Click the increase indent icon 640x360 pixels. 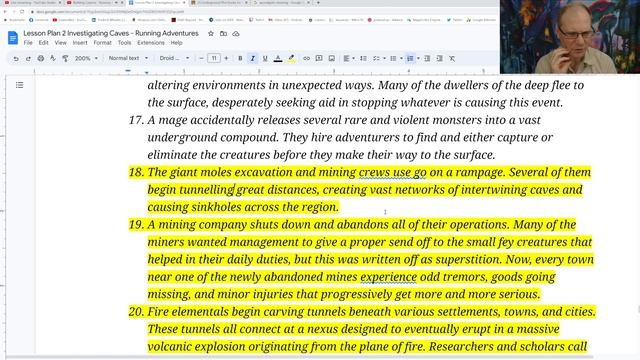440,59
